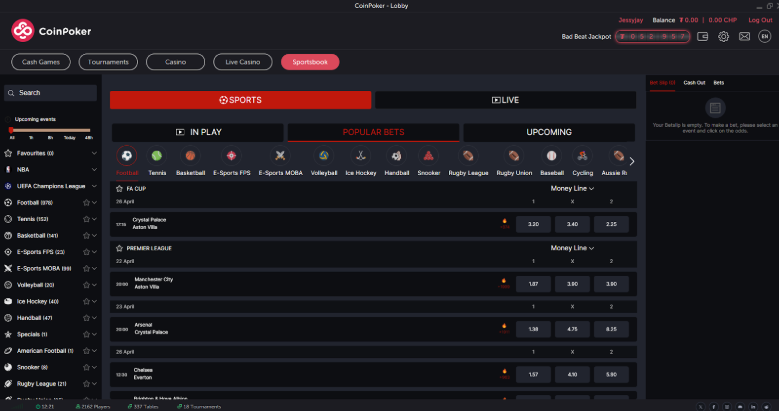Open the E-Sports MOBA sidebar row

[50, 268]
